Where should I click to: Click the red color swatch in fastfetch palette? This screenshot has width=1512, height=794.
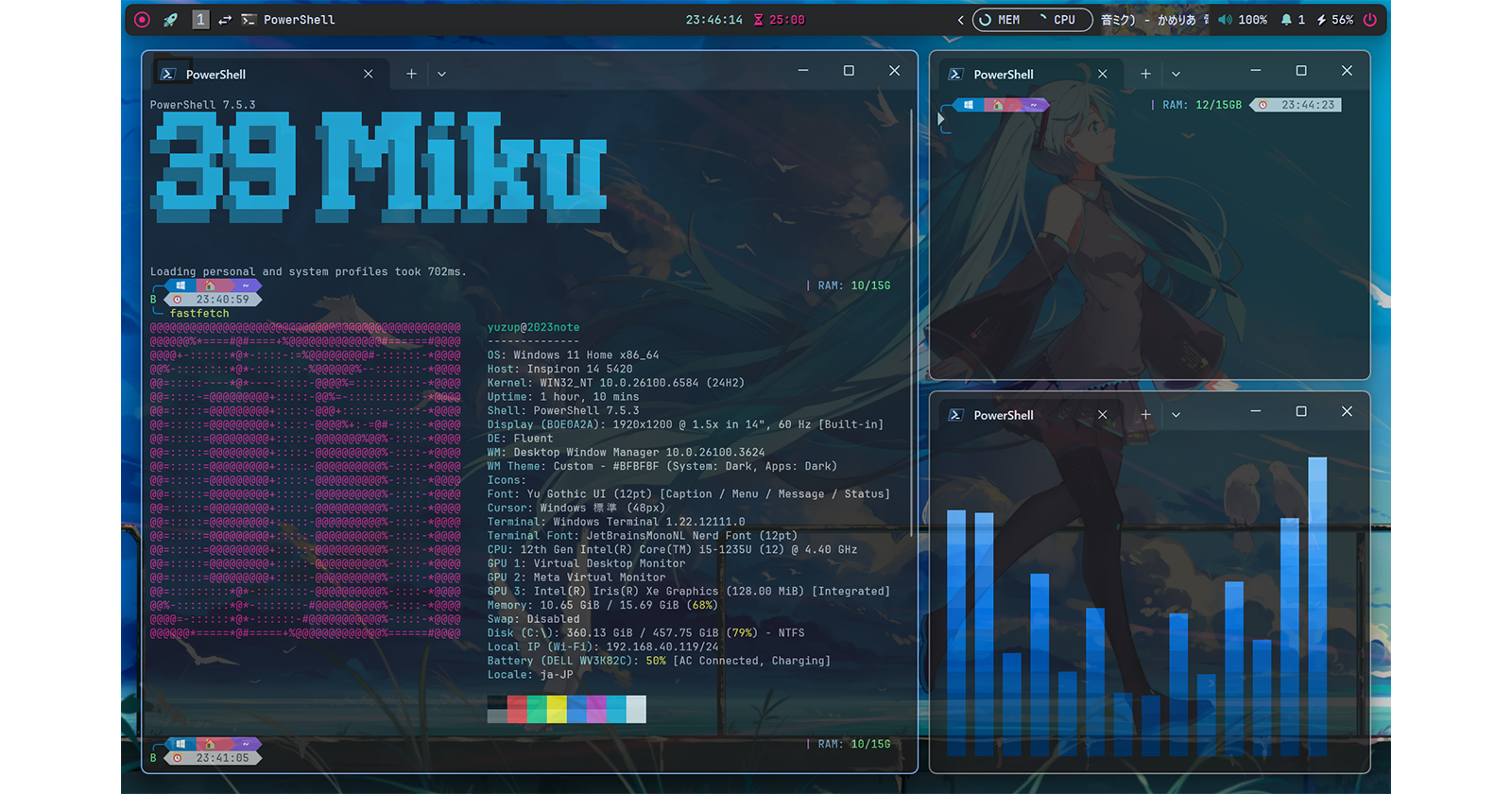[x=517, y=709]
